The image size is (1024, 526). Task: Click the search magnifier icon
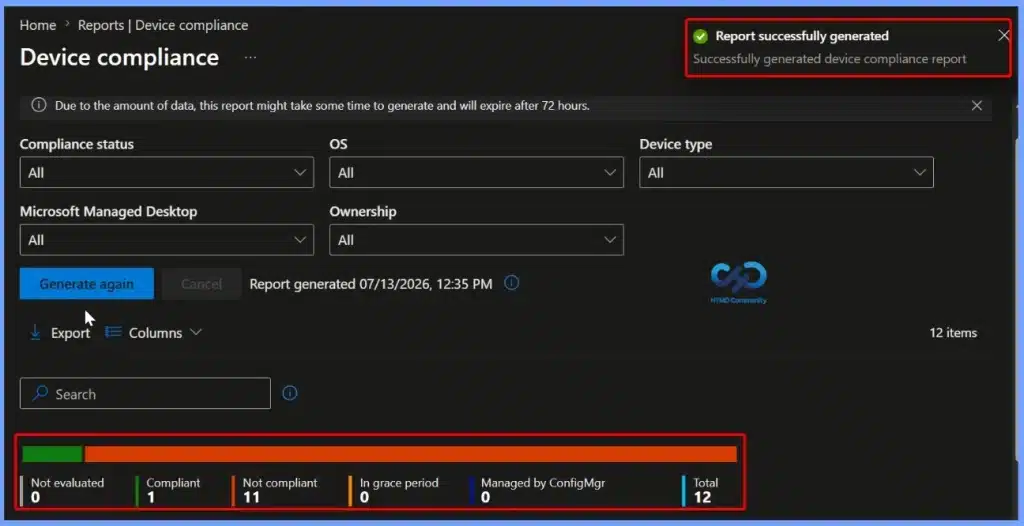[40, 393]
